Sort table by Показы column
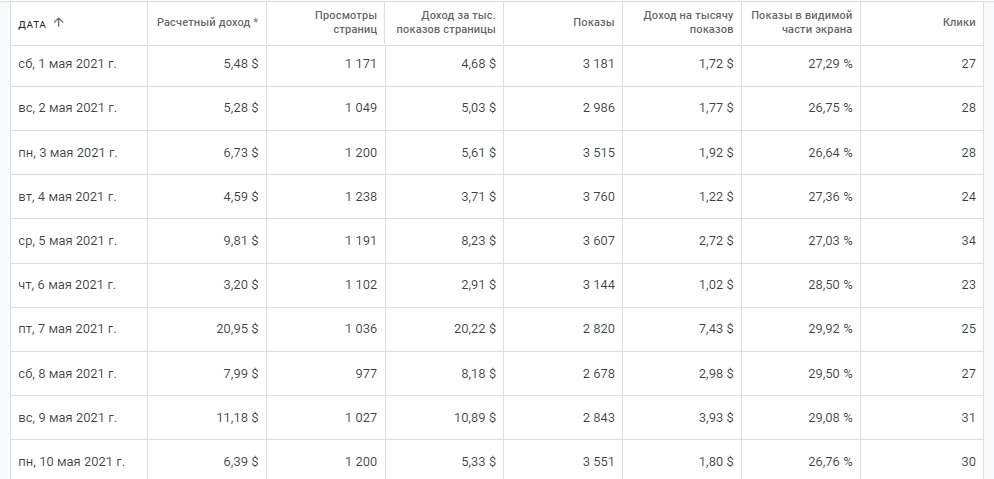This screenshot has width=994, height=479. pyautogui.click(x=595, y=22)
